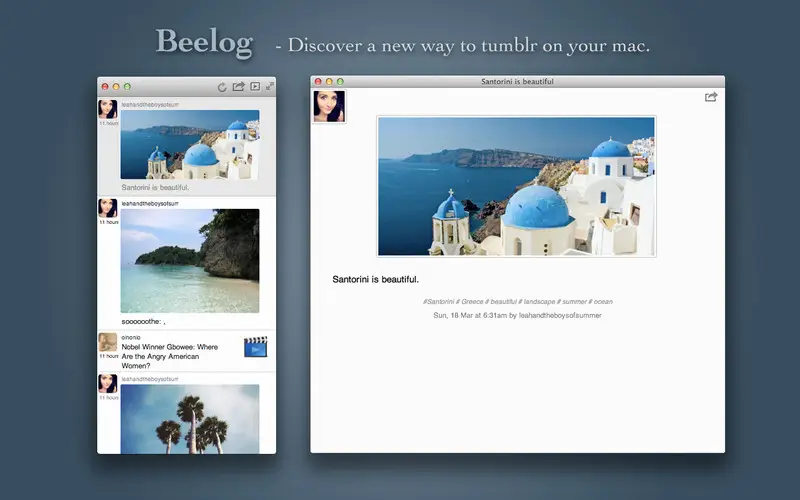This screenshot has width=800, height=500.
Task: Open 'Nobel Winner Gbowee: Where Are the Angry American Women?' post
Action: pos(170,356)
